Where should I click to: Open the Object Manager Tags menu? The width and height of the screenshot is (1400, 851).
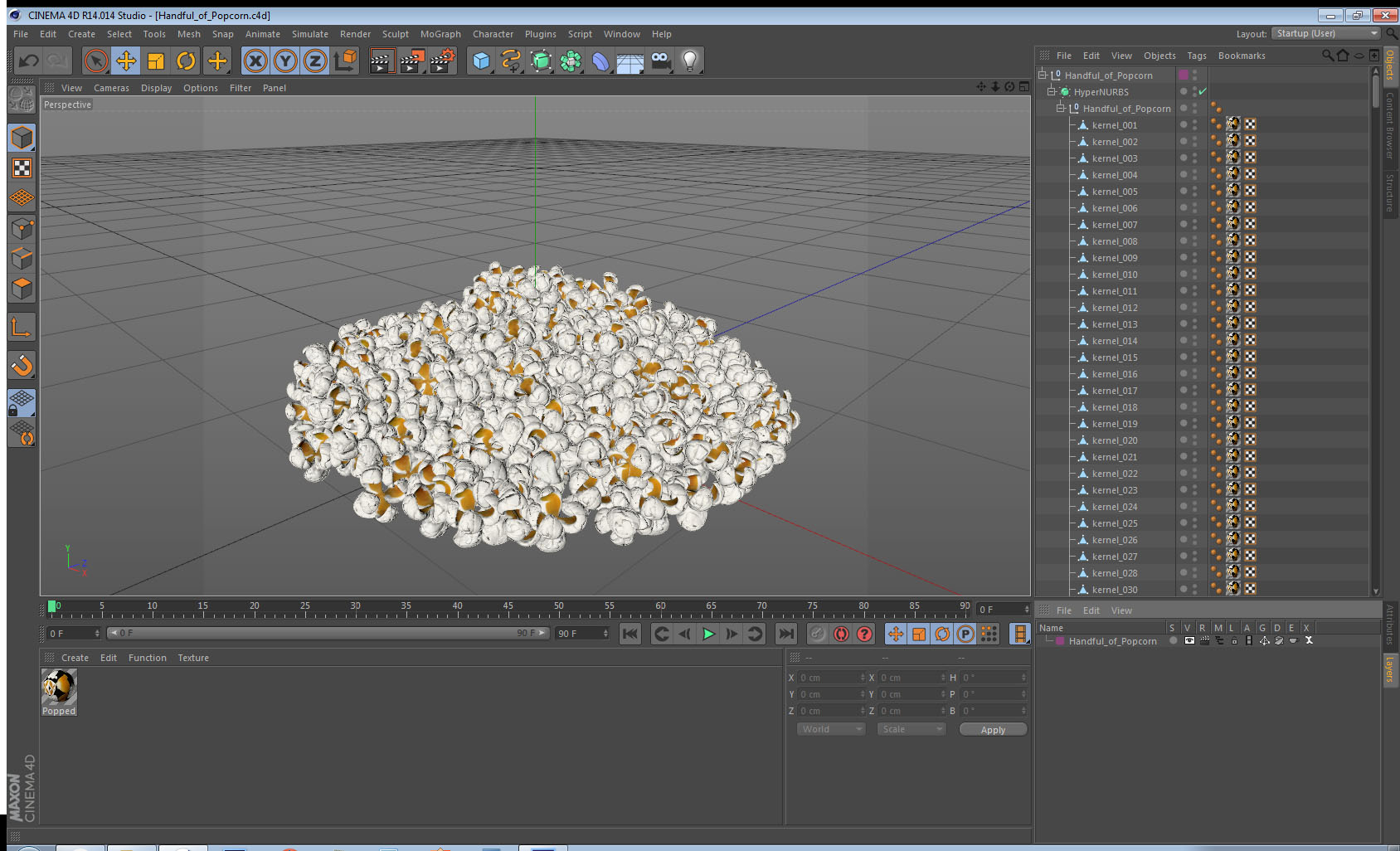[x=1197, y=56]
